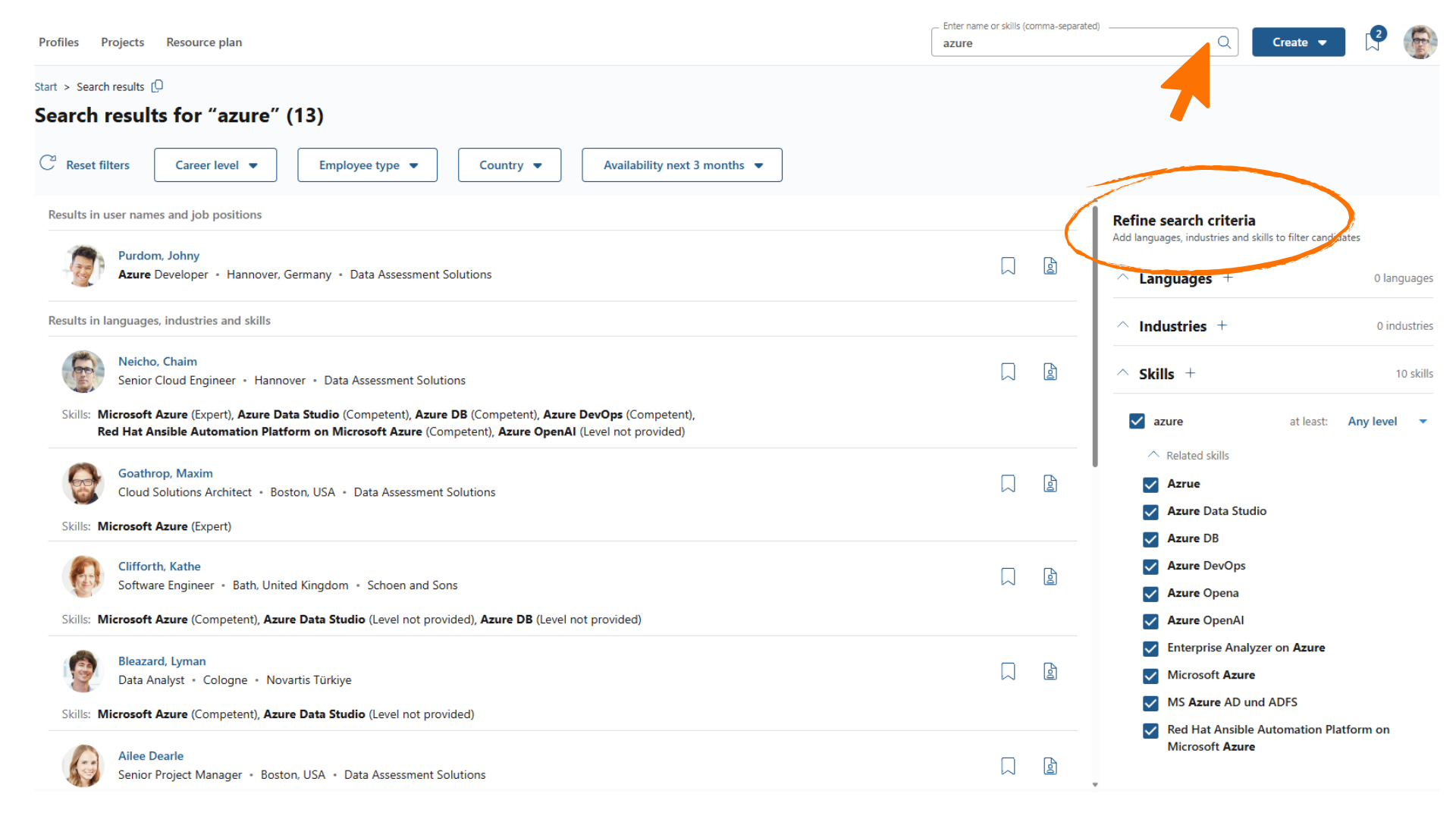Uncheck the azure skill checkbox
The height and width of the screenshot is (819, 1456).
(1137, 421)
